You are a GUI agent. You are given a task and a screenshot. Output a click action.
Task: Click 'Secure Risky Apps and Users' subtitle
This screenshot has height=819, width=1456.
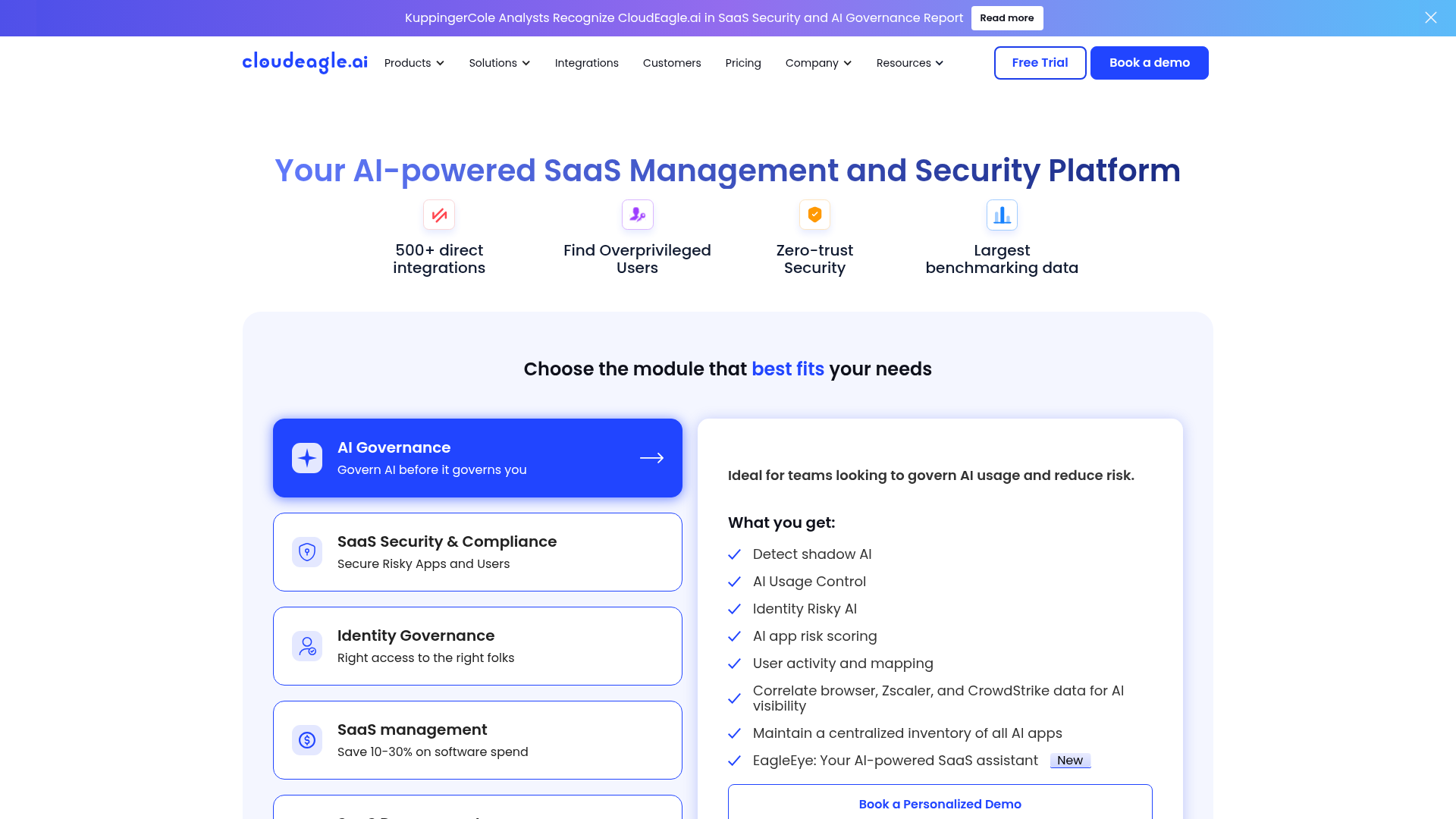(x=423, y=564)
